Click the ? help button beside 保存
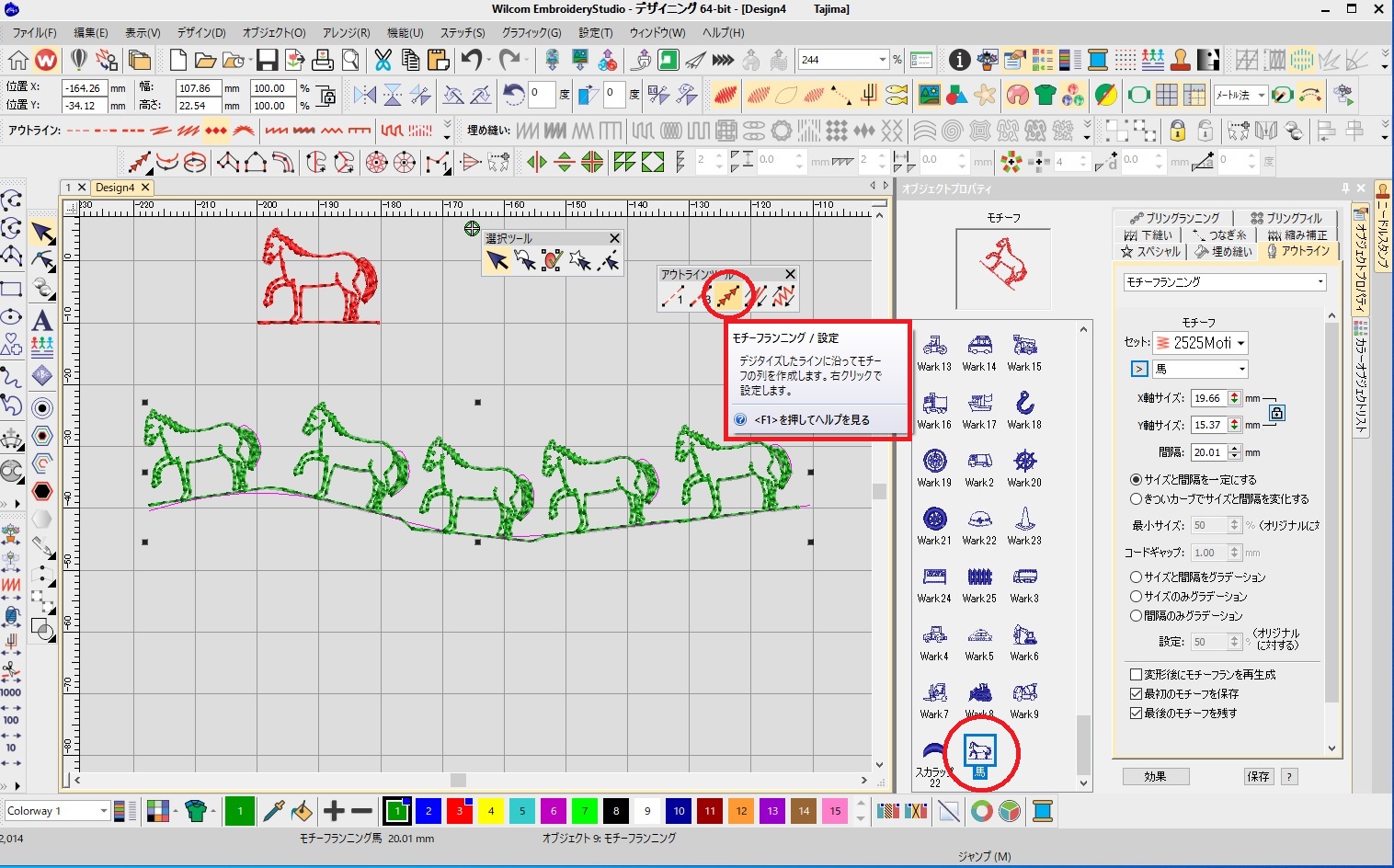Viewport: 1394px width, 868px height. coord(1289,777)
